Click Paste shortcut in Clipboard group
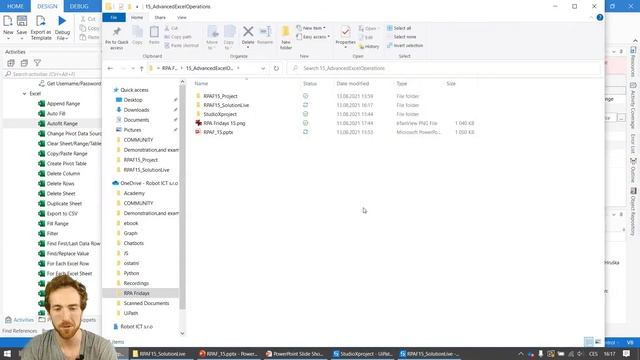640x360 pixels. point(182,46)
